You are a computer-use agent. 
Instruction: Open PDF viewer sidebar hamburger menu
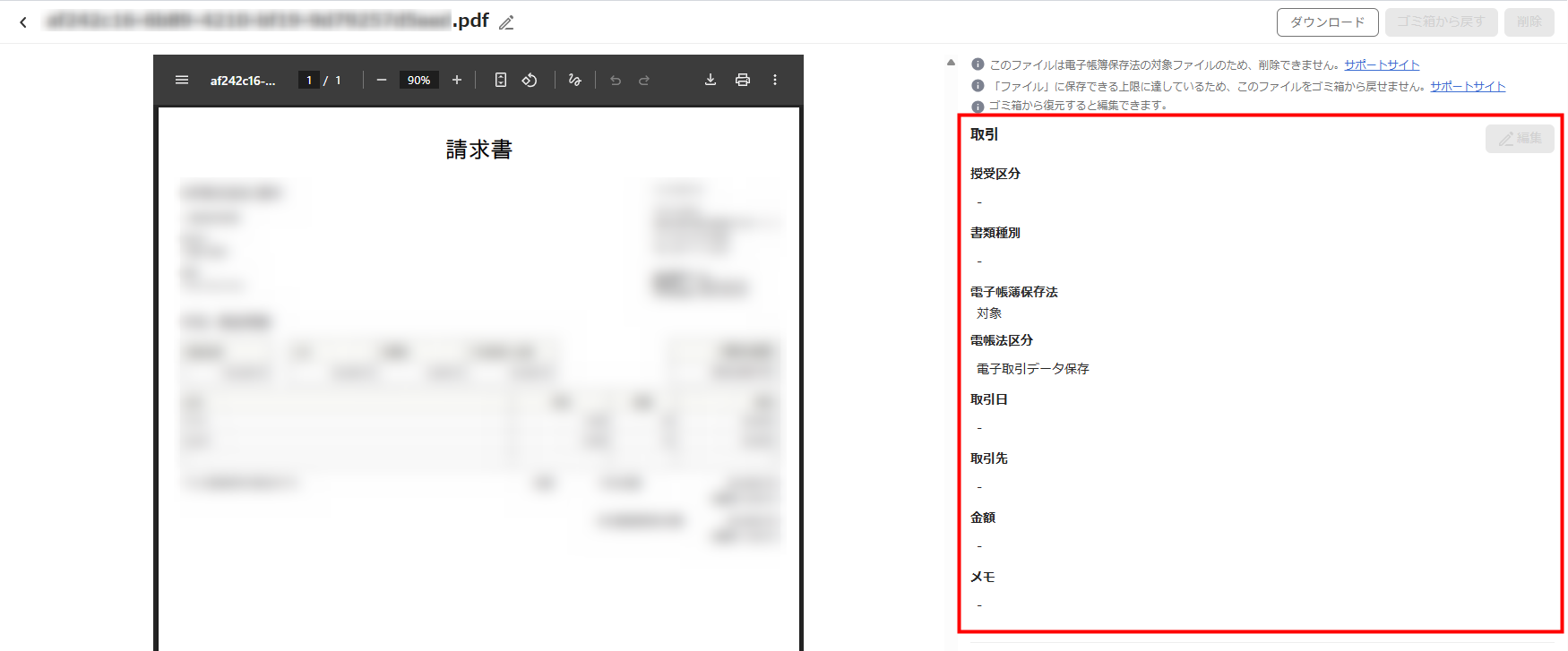click(x=182, y=80)
